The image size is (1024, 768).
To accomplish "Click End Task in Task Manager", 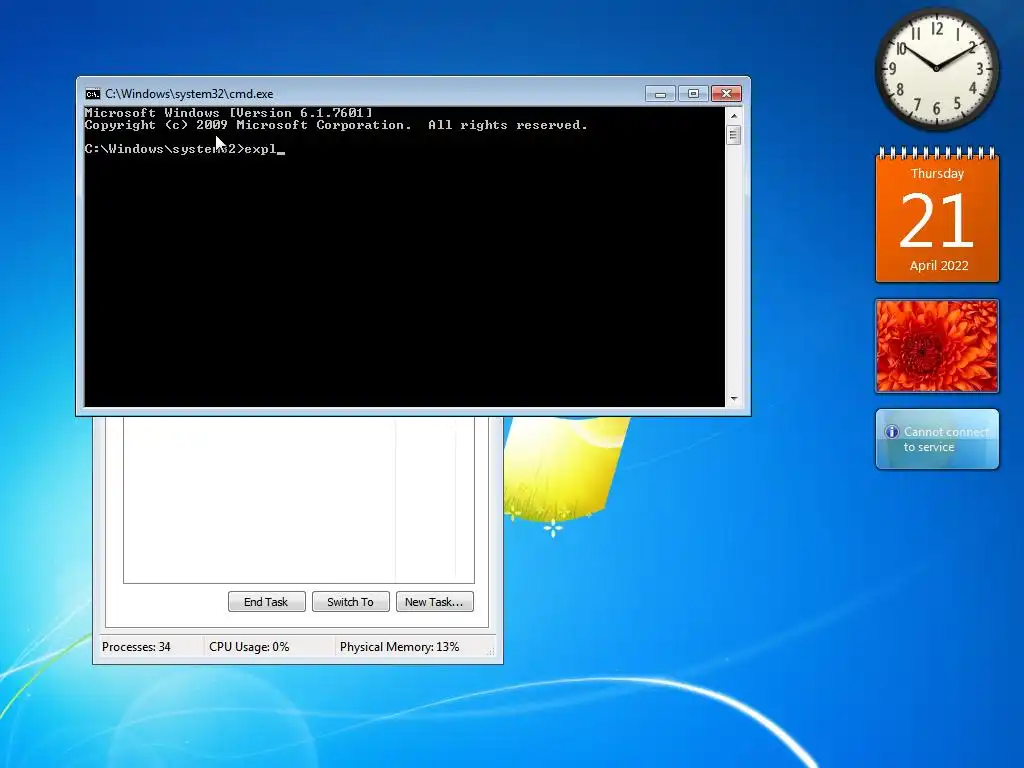I will [266, 601].
